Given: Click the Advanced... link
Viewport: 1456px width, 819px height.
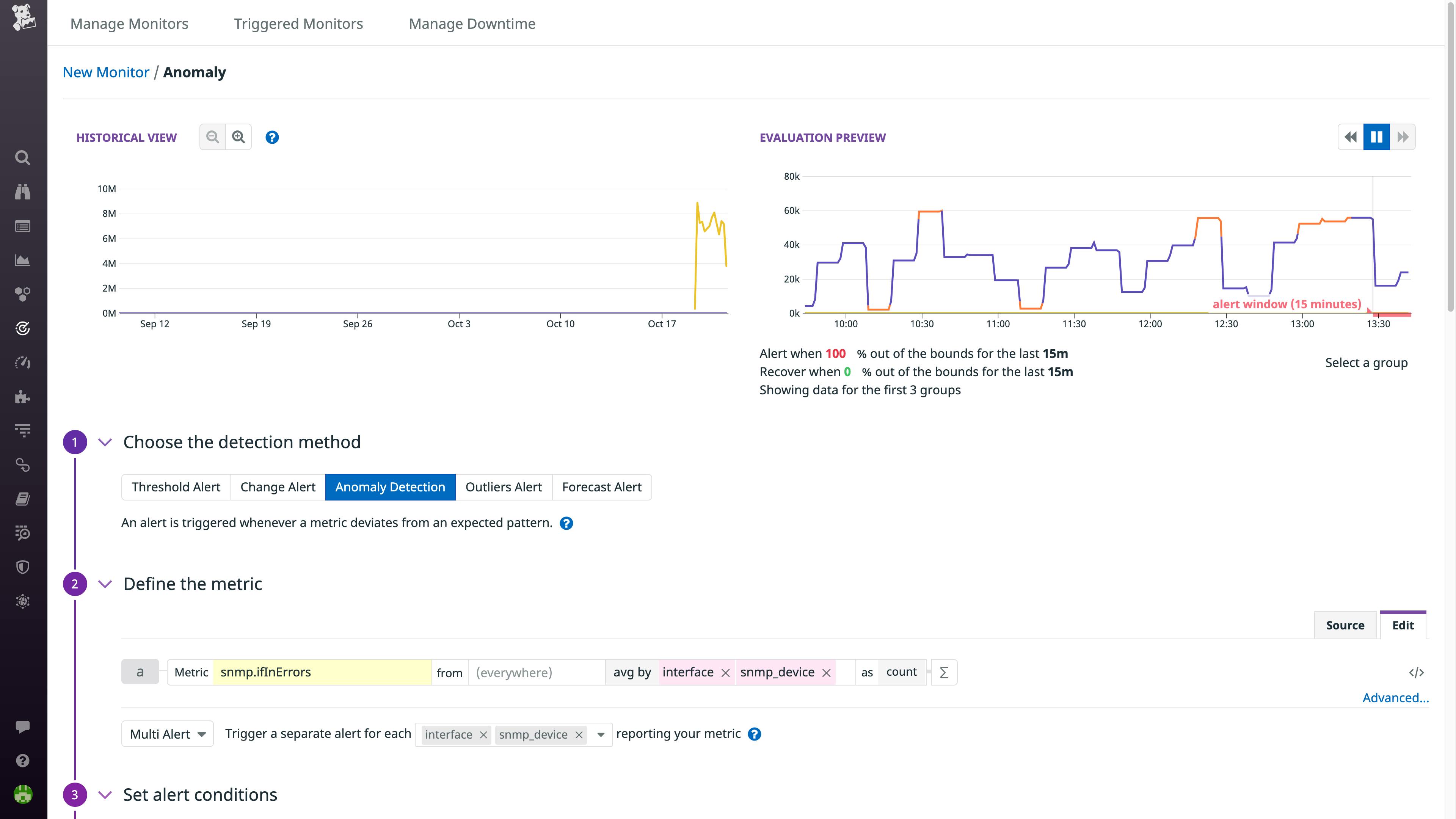Looking at the screenshot, I should (1395, 698).
